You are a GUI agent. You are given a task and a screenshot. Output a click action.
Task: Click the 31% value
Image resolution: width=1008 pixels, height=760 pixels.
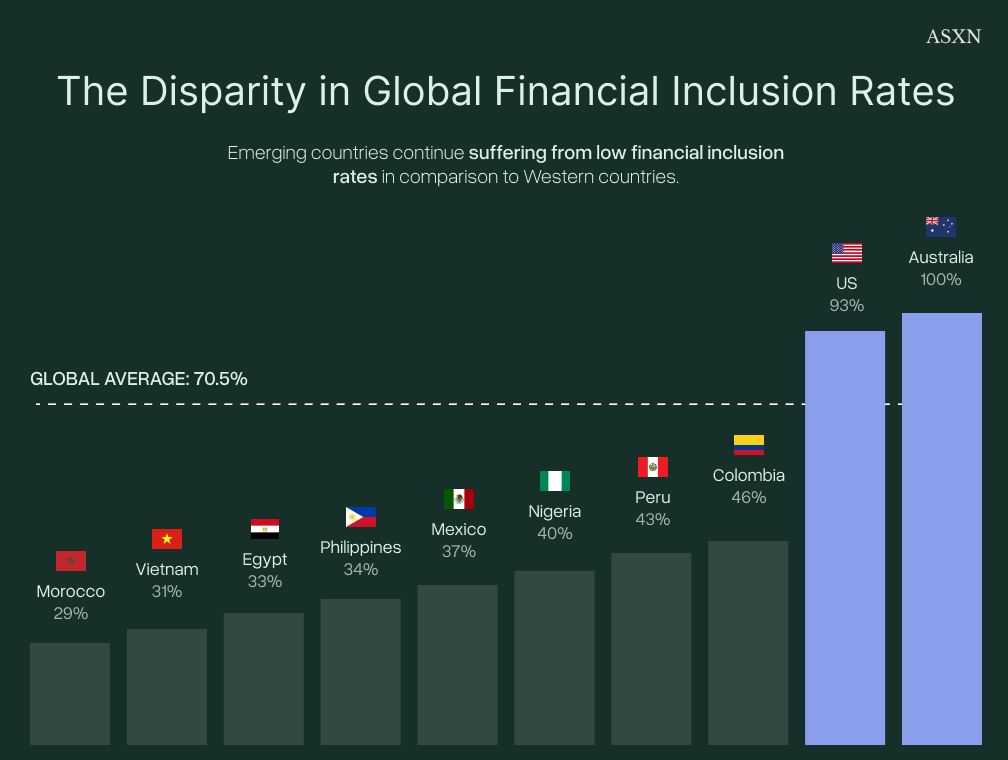pyautogui.click(x=167, y=592)
